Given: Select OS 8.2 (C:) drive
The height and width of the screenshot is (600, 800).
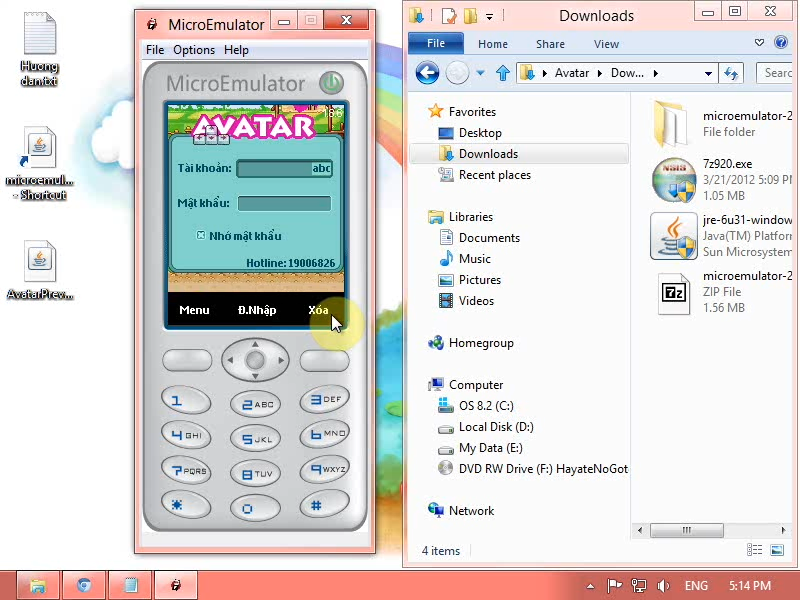Looking at the screenshot, I should tap(476, 406).
